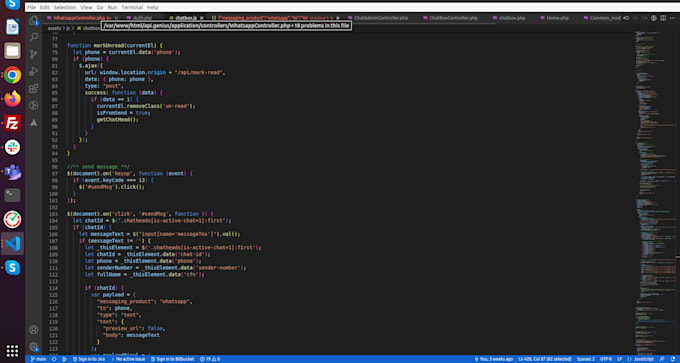This screenshot has height=363, width=680.
Task: Open Terminal from the dock
Action: tap(12, 195)
